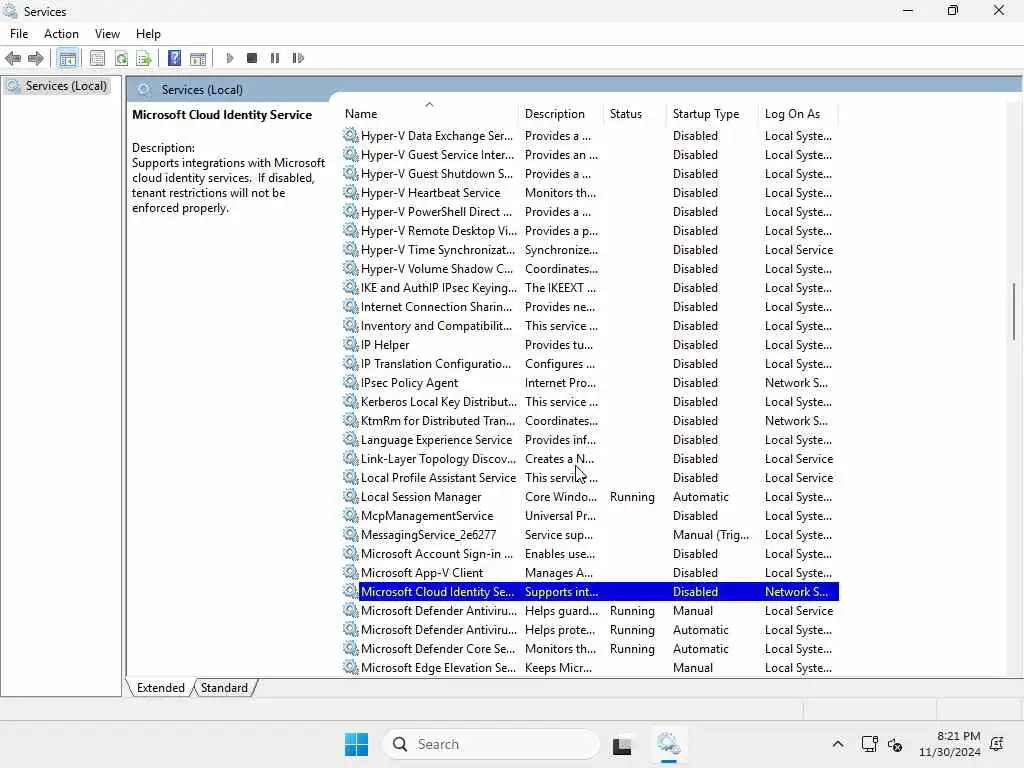The height and width of the screenshot is (768, 1024).
Task: Select Microsoft Account Sign-in service row
Action: [590, 553]
